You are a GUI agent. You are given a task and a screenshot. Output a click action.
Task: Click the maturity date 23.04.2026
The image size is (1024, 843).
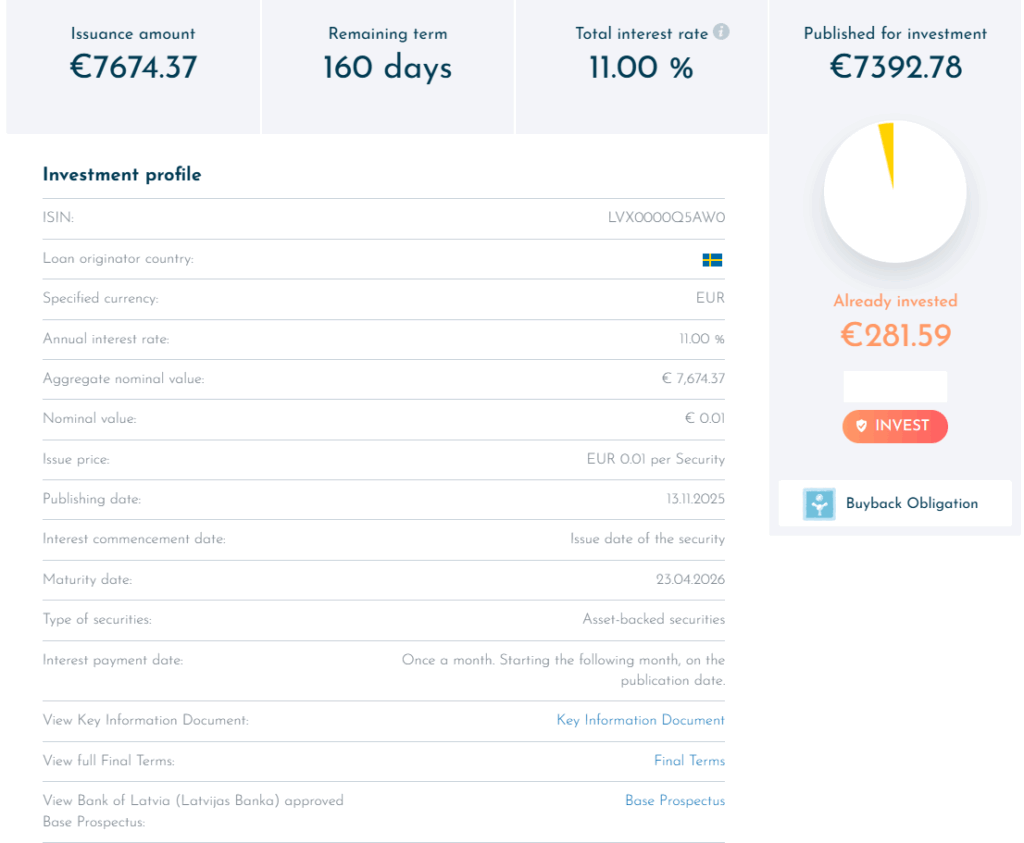coord(690,580)
